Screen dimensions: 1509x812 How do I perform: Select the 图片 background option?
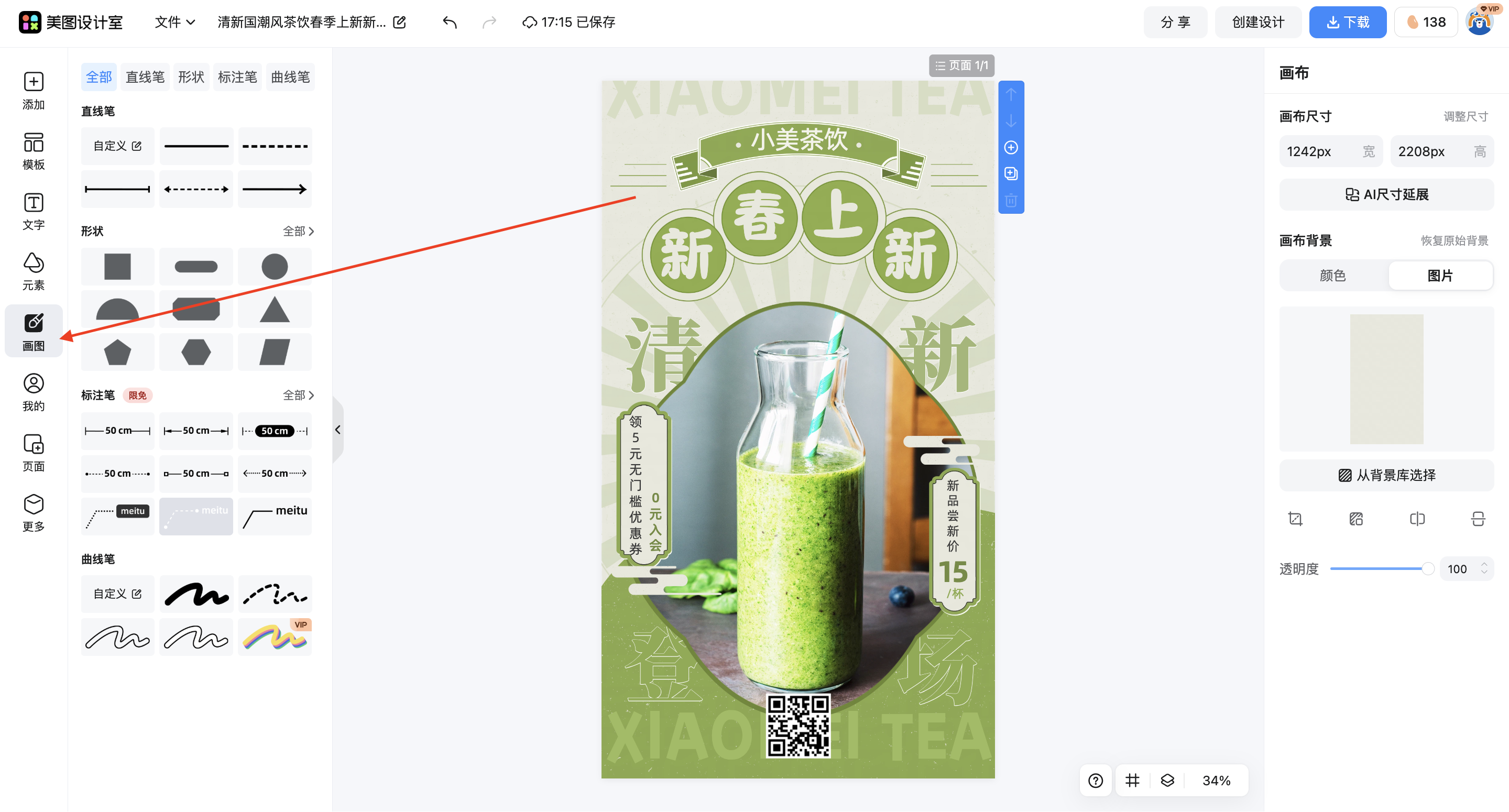pyautogui.click(x=1439, y=276)
